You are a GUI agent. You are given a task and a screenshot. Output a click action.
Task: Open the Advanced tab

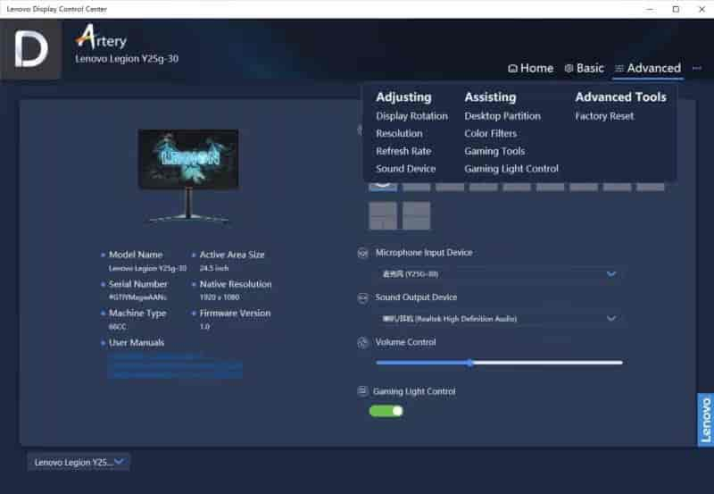(648, 68)
